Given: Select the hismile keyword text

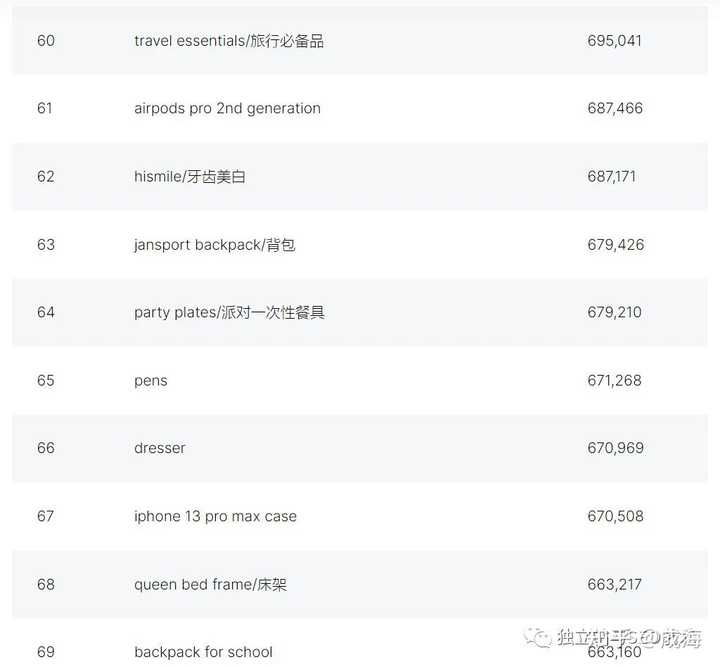Looking at the screenshot, I should [190, 176].
